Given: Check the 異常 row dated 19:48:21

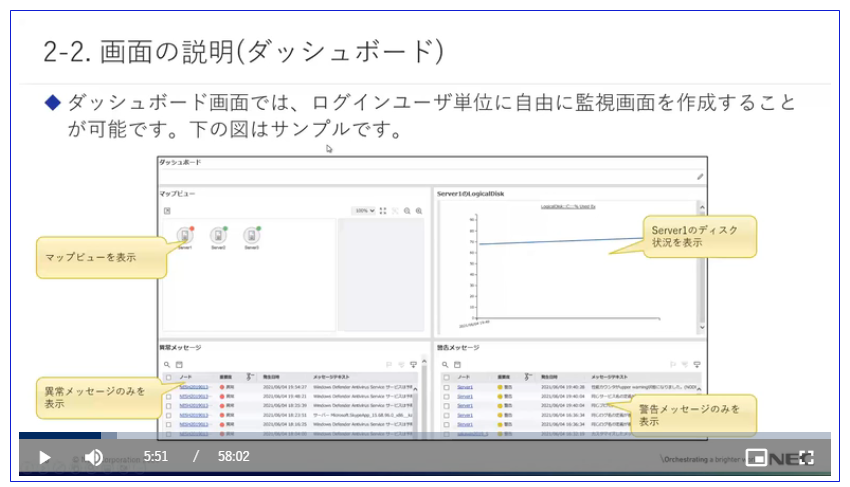Looking at the screenshot, I should pyautogui.click(x=169, y=397).
